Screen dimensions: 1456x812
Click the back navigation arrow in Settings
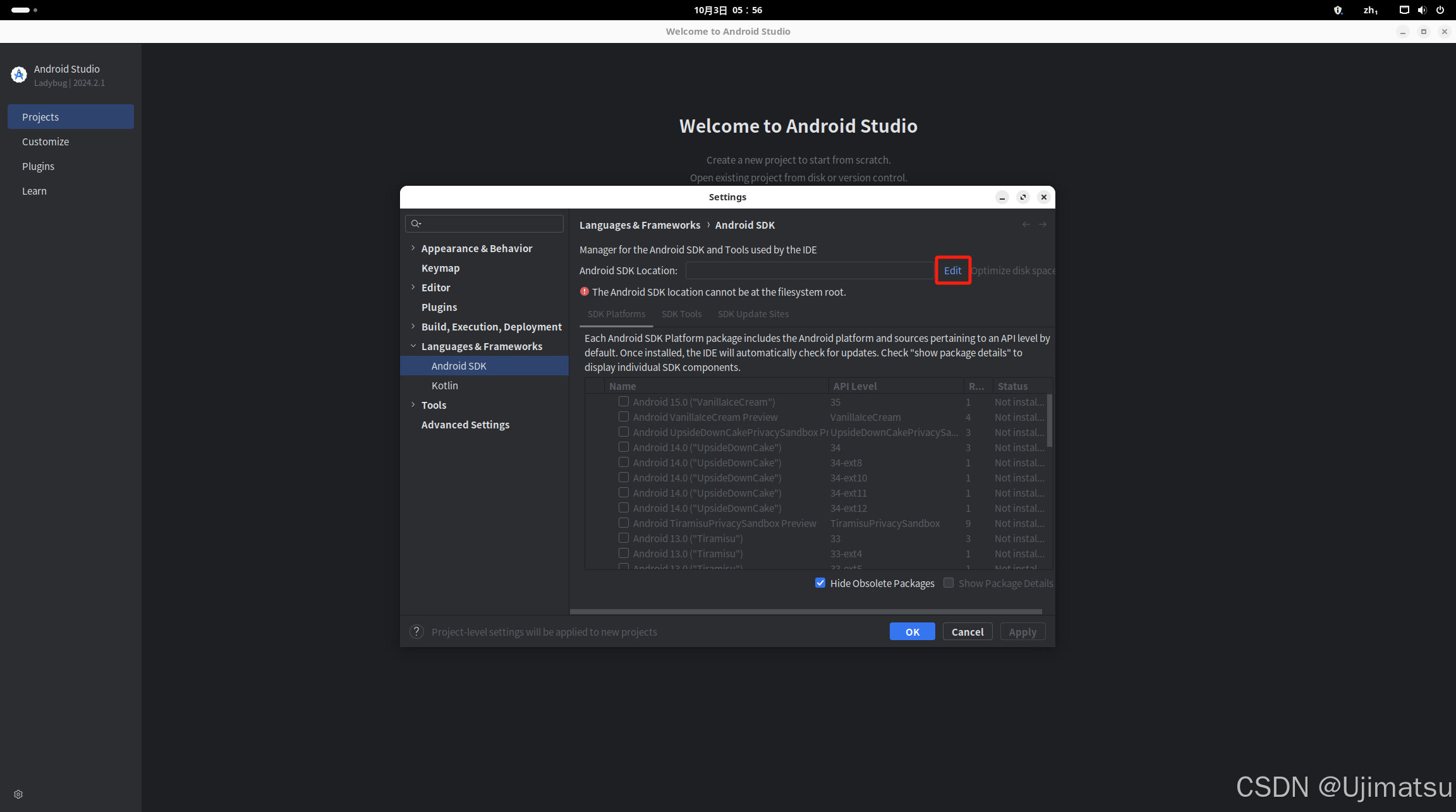[1026, 225]
